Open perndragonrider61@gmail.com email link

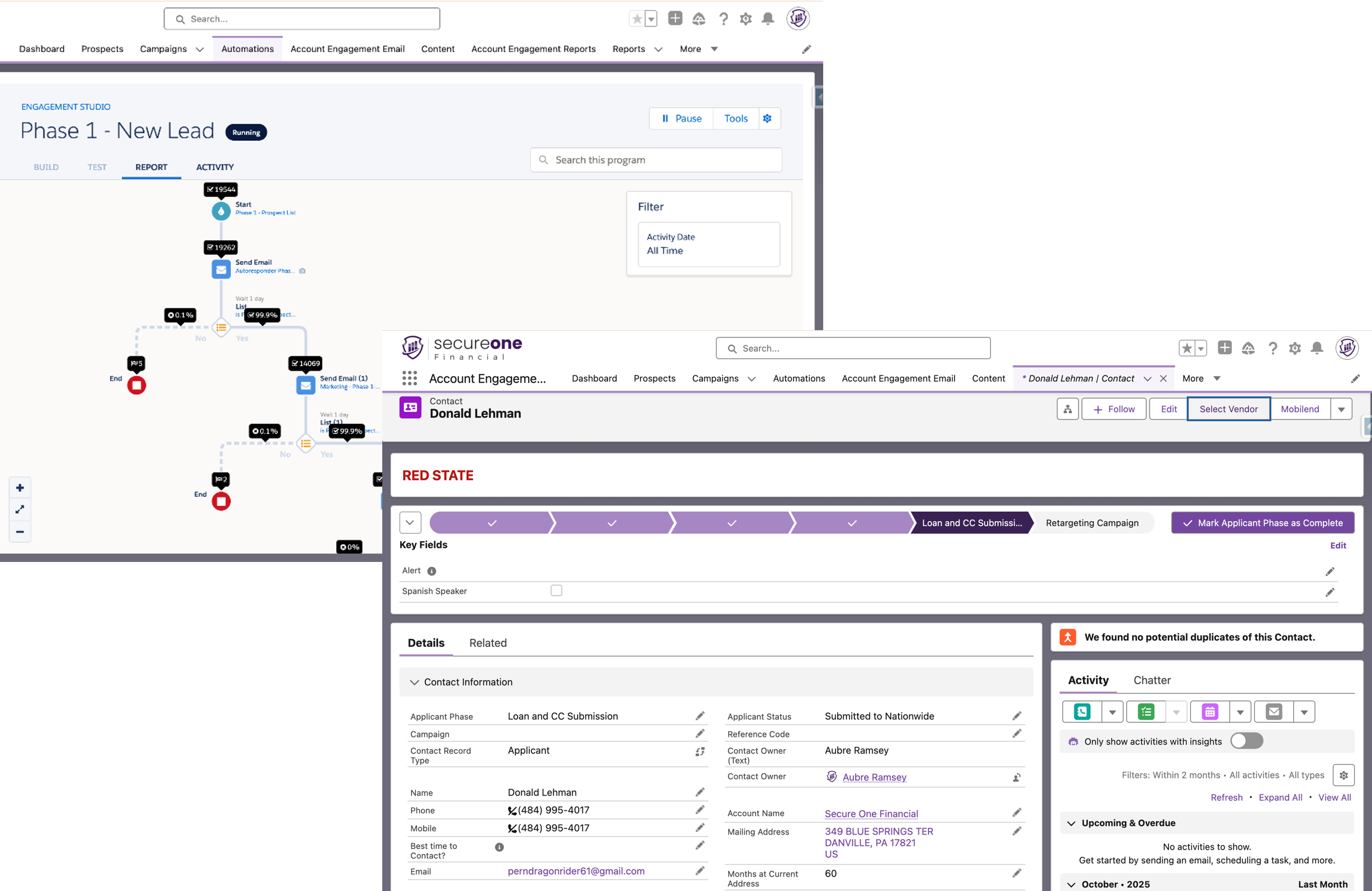click(576, 871)
